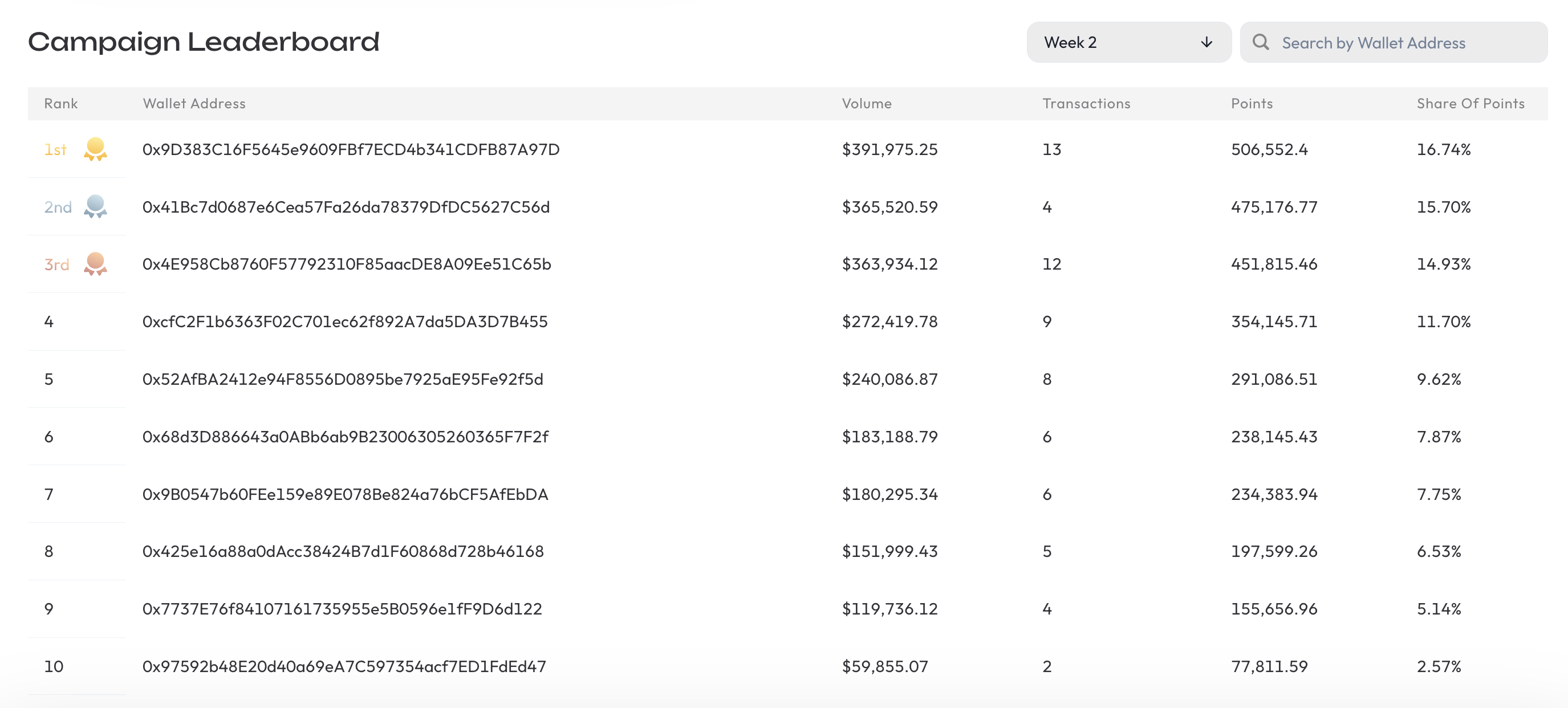Click the down arrow in Week 2 selector
1568x708 pixels.
(x=1206, y=42)
